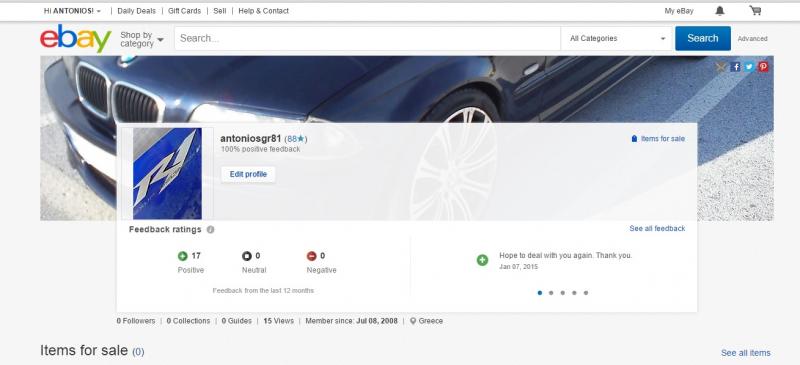Open Help & Contact menu item
This screenshot has width=800, height=365.
[x=263, y=11]
